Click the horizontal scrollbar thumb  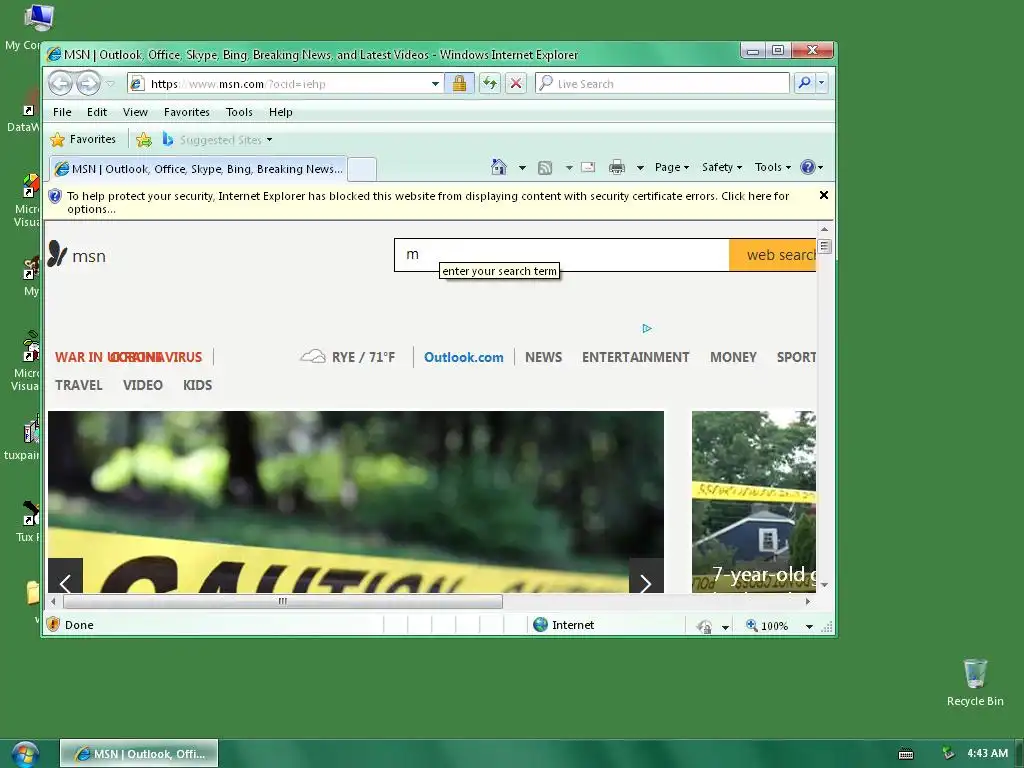(x=283, y=601)
